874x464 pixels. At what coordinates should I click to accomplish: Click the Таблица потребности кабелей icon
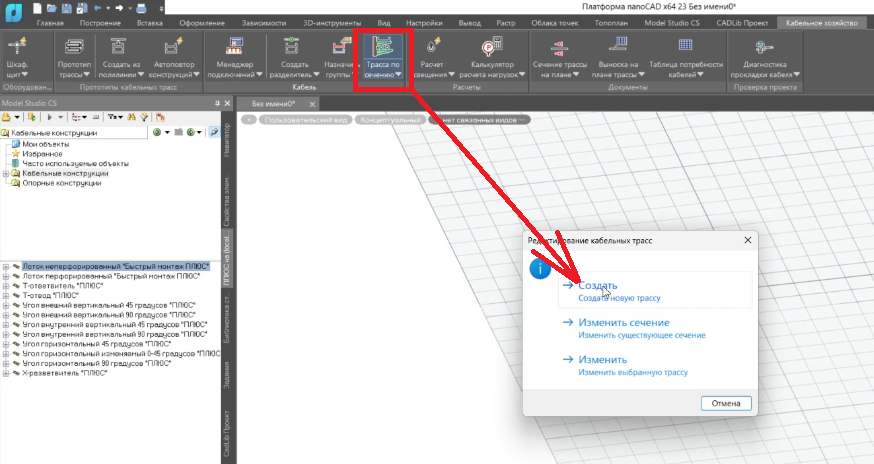686,46
